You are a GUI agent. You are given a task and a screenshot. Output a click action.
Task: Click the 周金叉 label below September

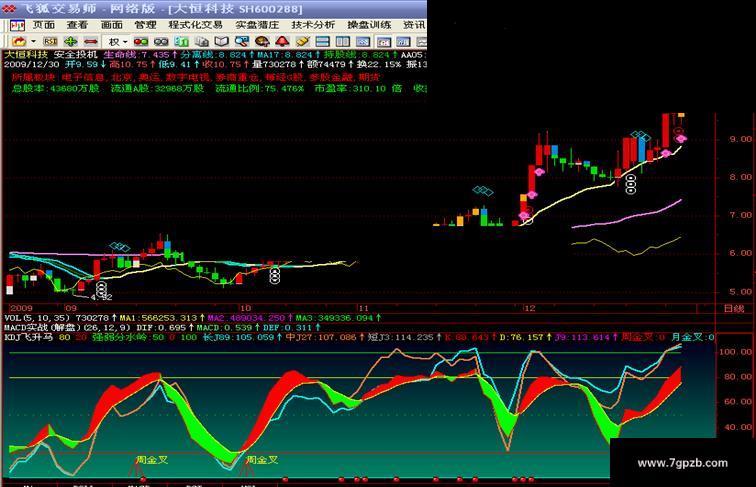pyautogui.click(x=152, y=460)
